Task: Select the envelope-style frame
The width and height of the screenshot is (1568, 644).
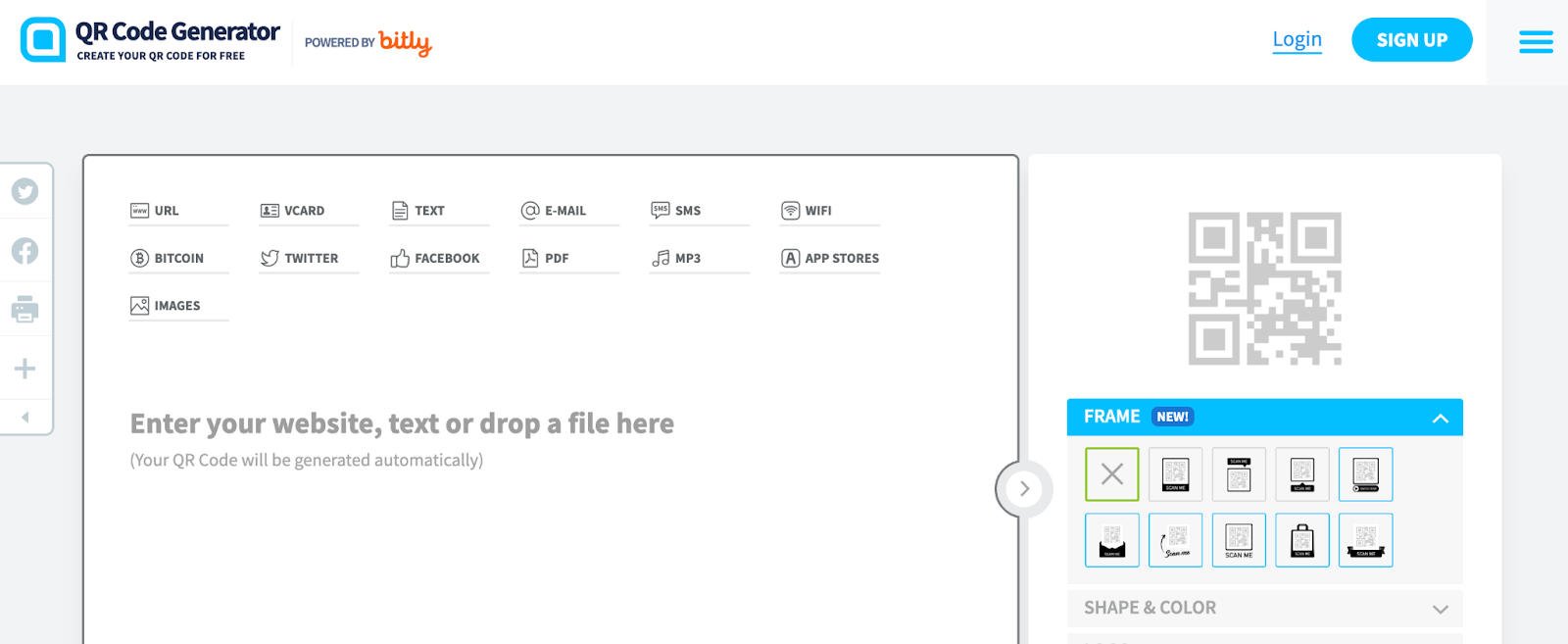Action: click(1112, 540)
